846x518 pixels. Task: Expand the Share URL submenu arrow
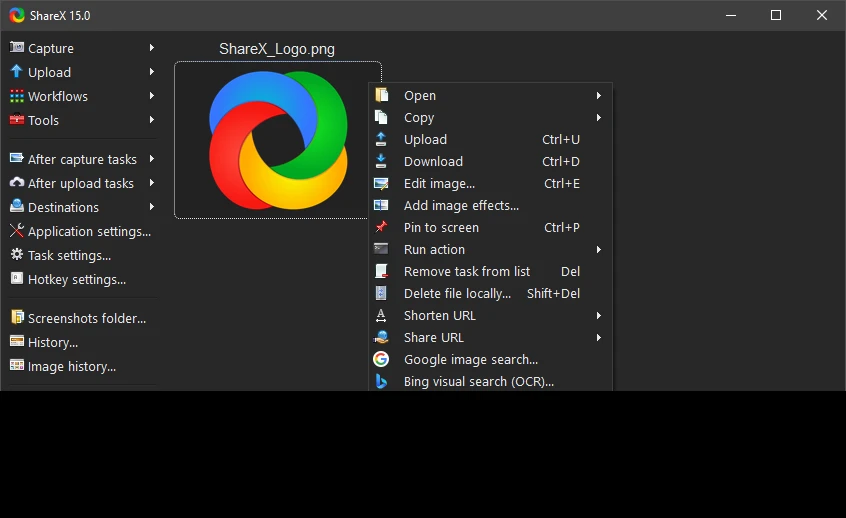click(x=598, y=338)
